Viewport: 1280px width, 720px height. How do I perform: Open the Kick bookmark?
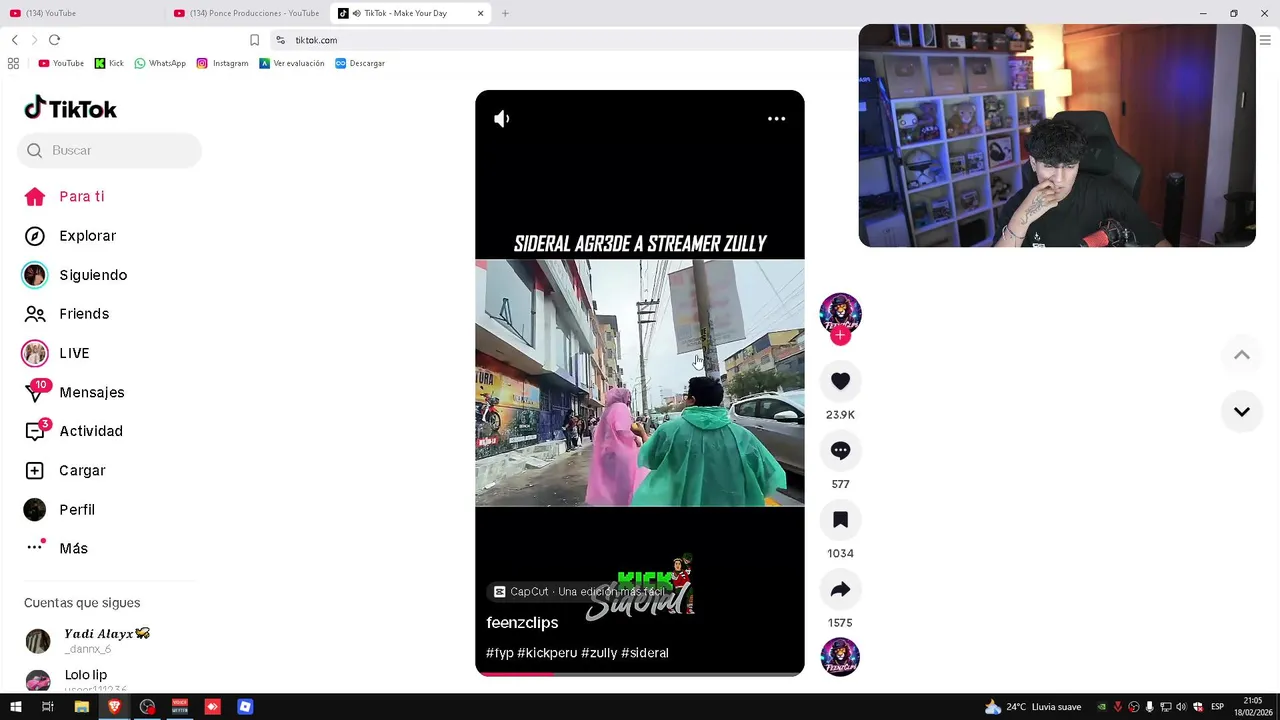109,63
